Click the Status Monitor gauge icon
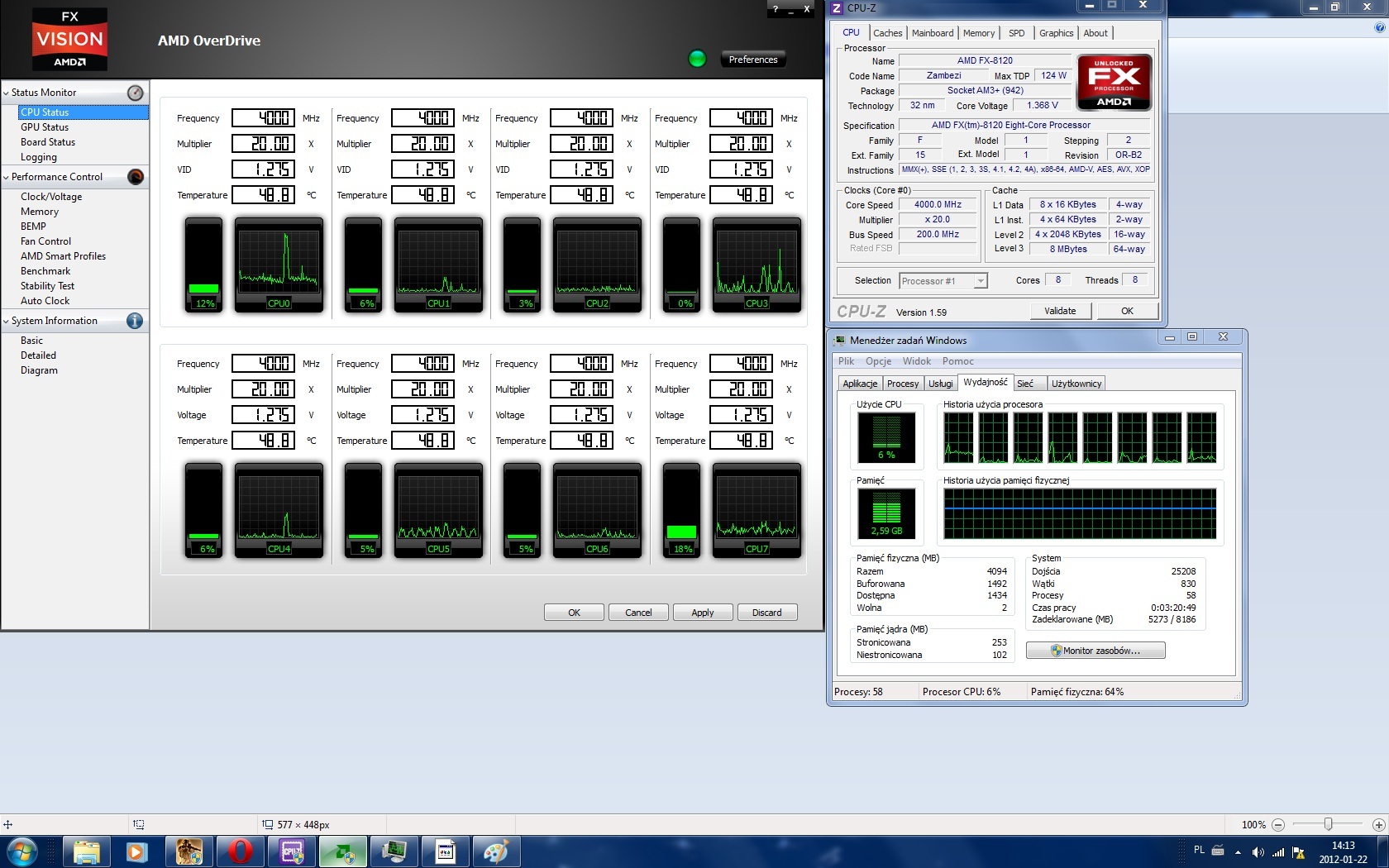1389x868 pixels. (x=136, y=93)
